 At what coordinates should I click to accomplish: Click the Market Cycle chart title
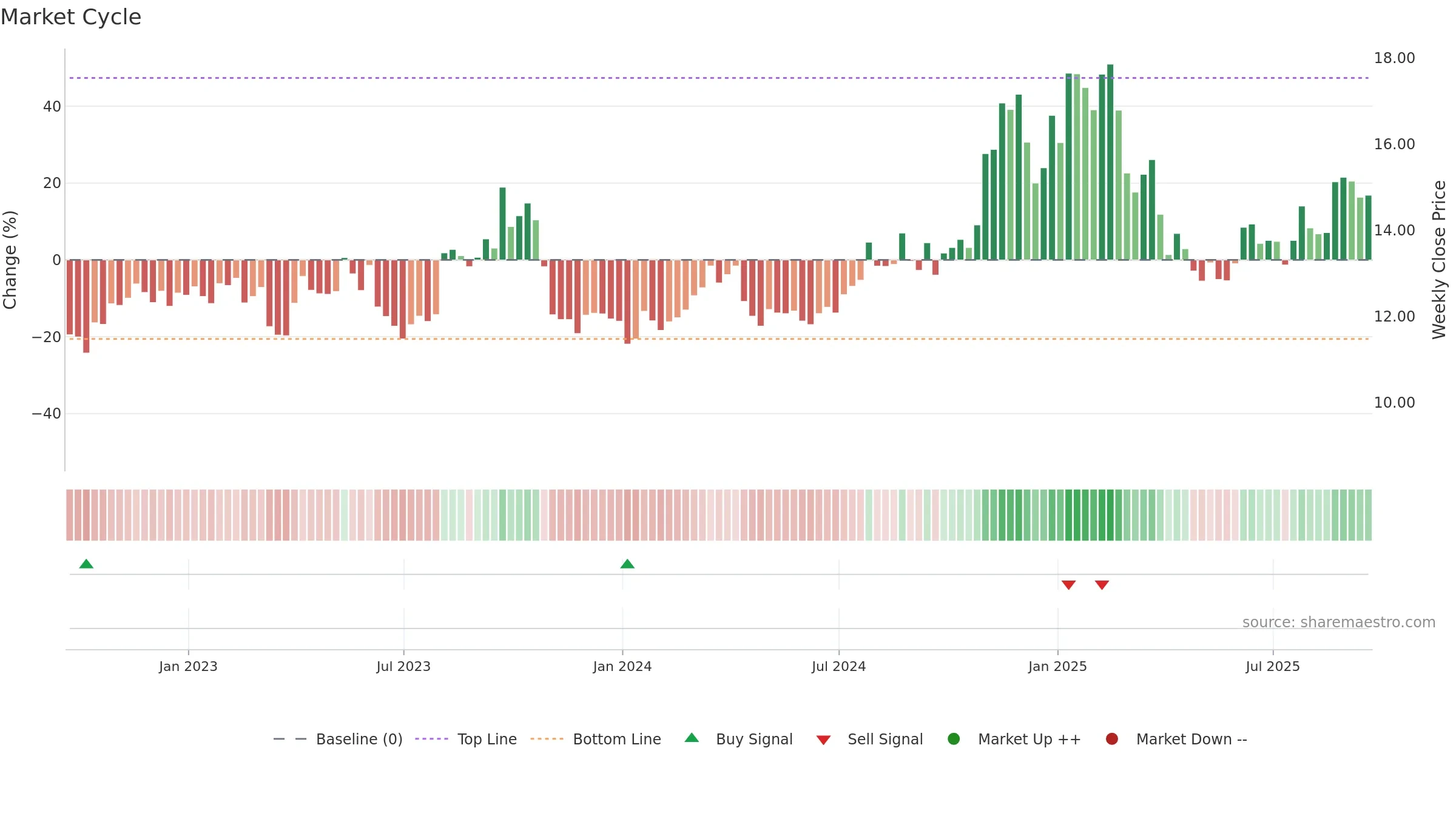(x=71, y=17)
